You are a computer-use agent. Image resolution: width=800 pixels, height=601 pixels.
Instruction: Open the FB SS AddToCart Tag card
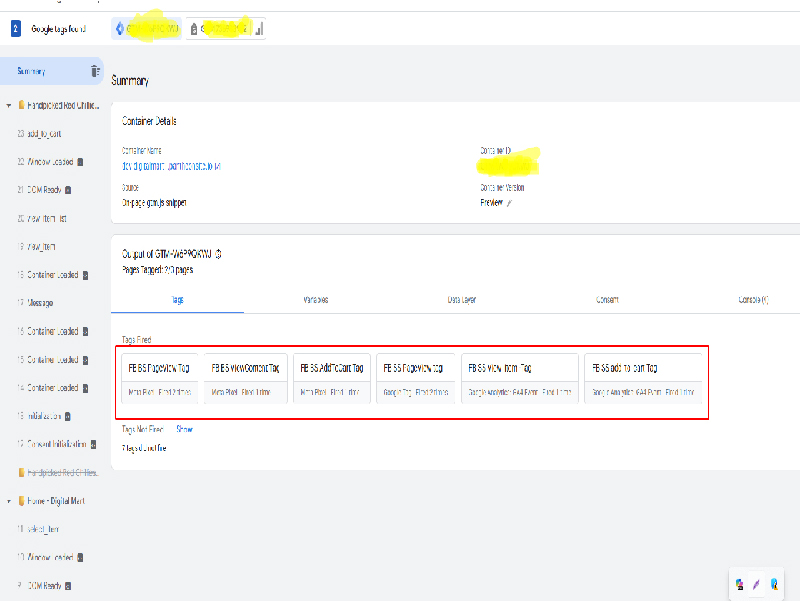[332, 379]
